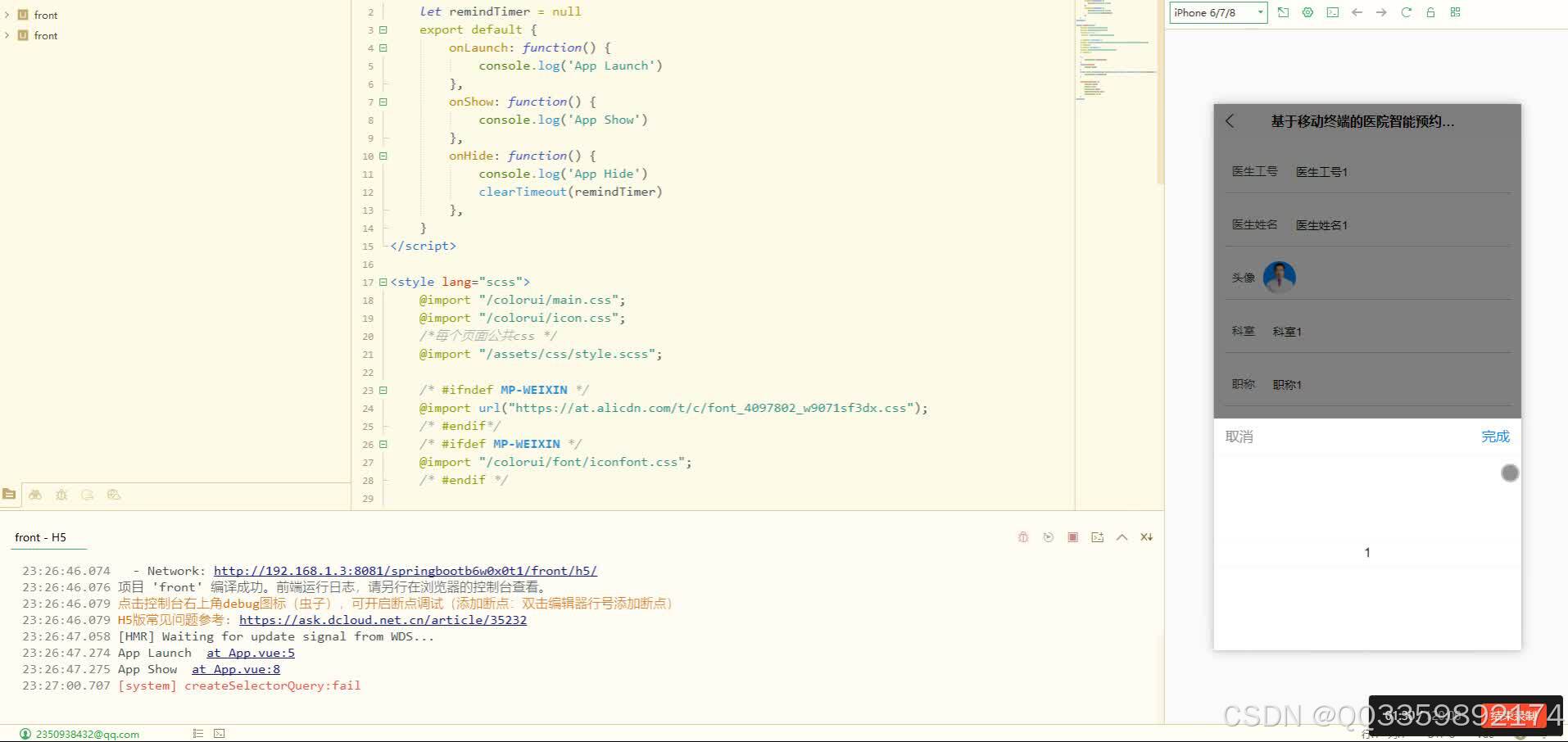
Task: Refresh the preview browser page
Action: coord(1407,12)
